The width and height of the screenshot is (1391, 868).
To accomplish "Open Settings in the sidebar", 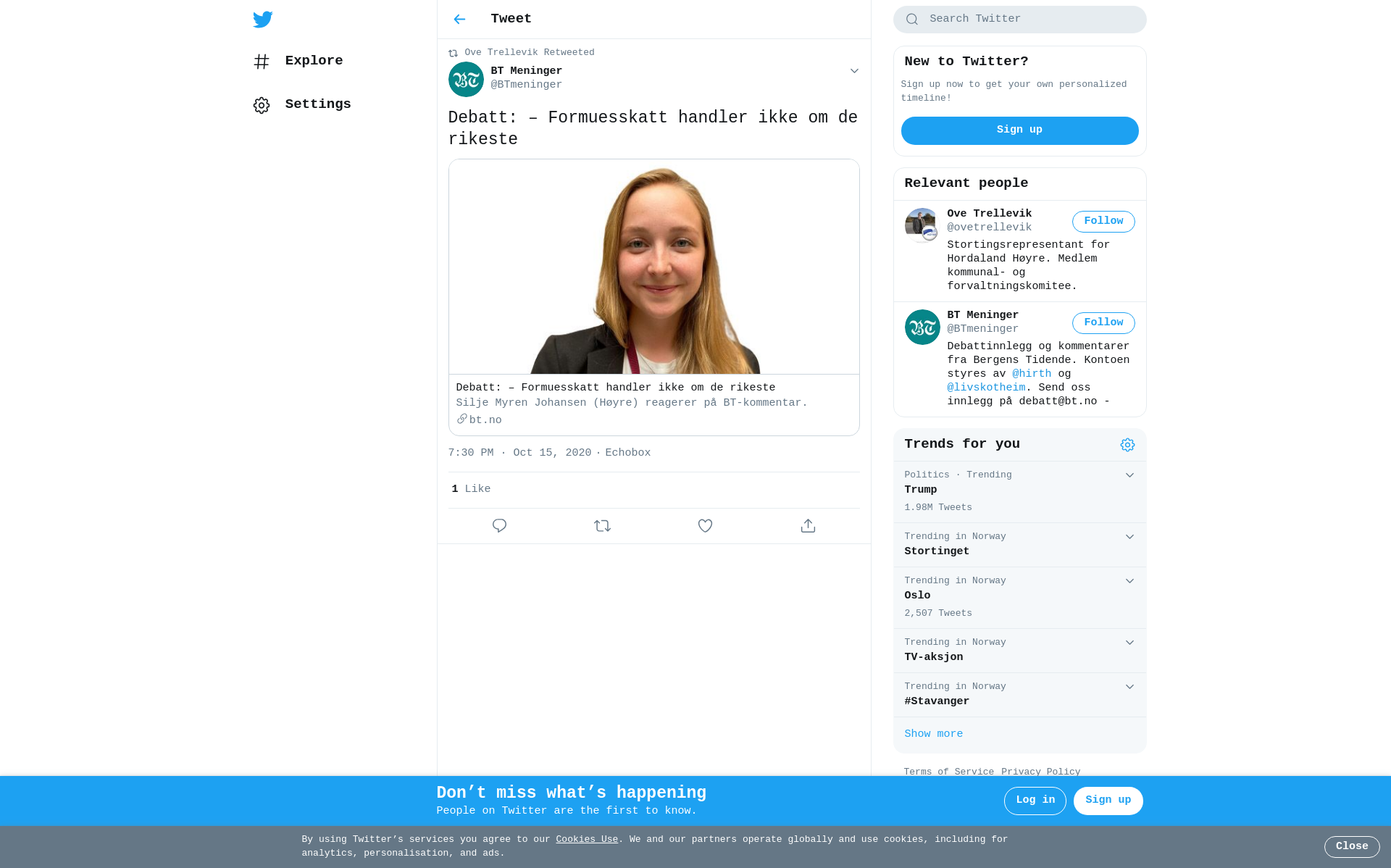I will [317, 104].
